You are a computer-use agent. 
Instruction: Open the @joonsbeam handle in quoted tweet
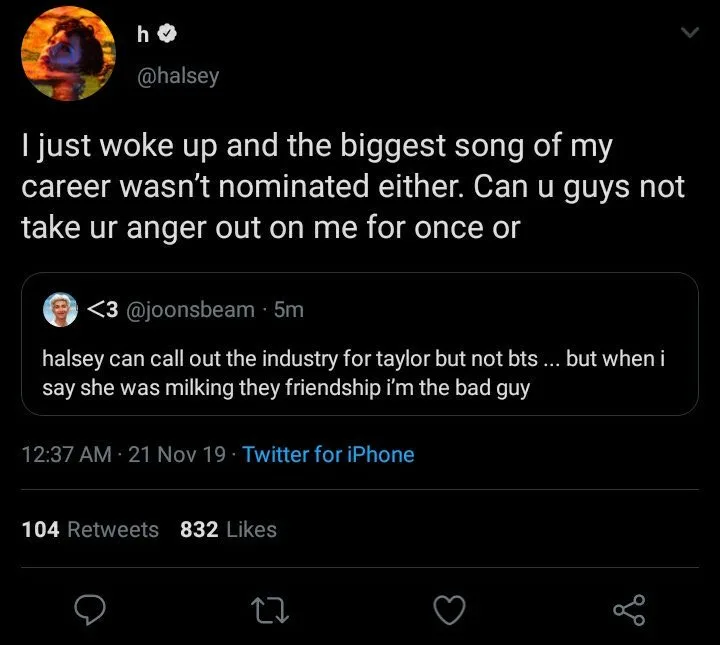[x=191, y=310]
